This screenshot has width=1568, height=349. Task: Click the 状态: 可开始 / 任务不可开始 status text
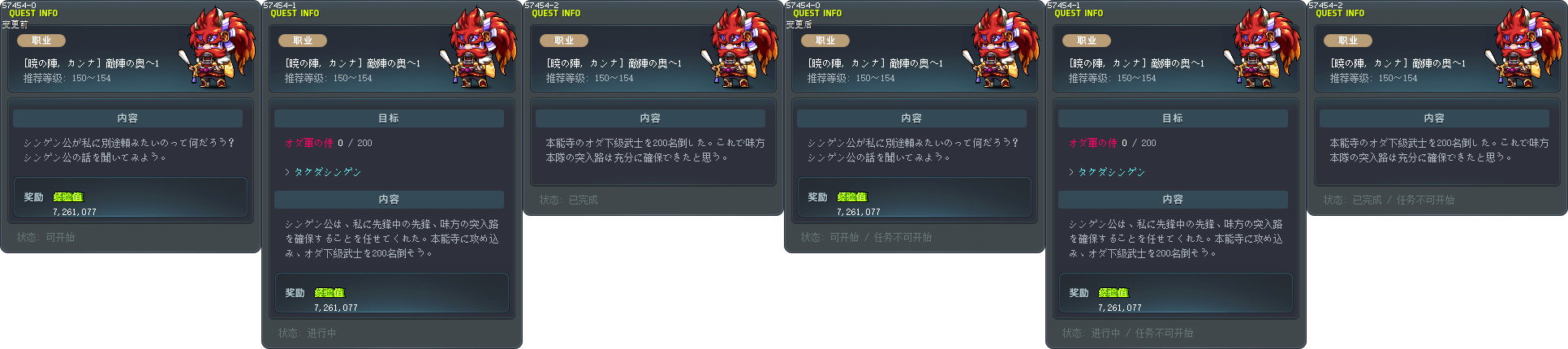tap(866, 238)
